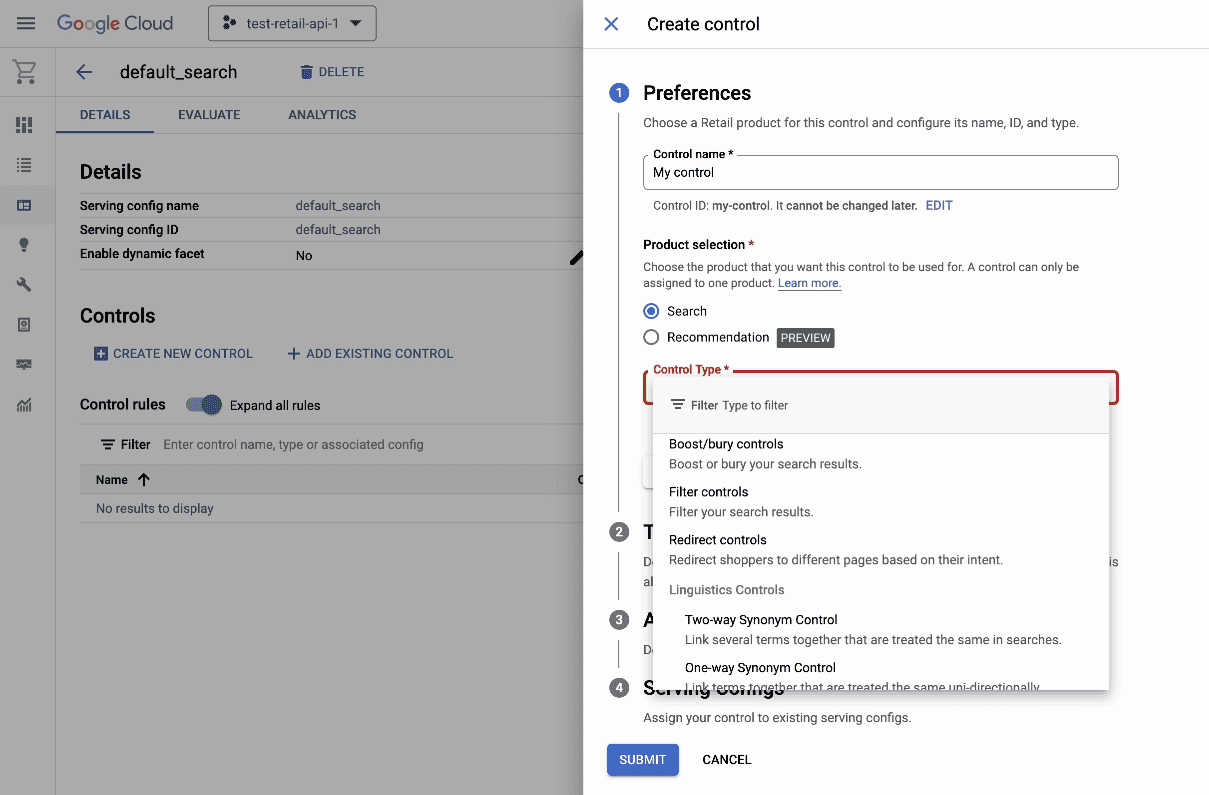
Task: Expand the Preferences step header
Action: point(697,93)
